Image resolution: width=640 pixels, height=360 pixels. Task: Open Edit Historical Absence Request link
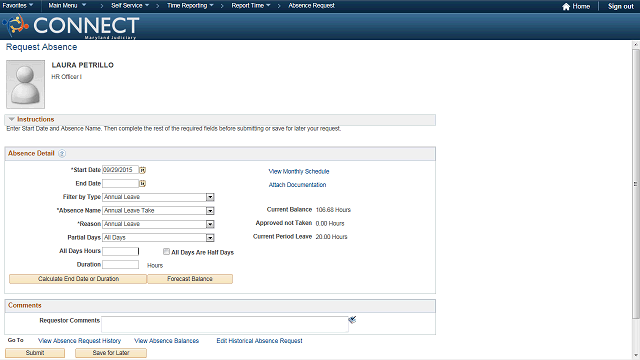coord(260,341)
